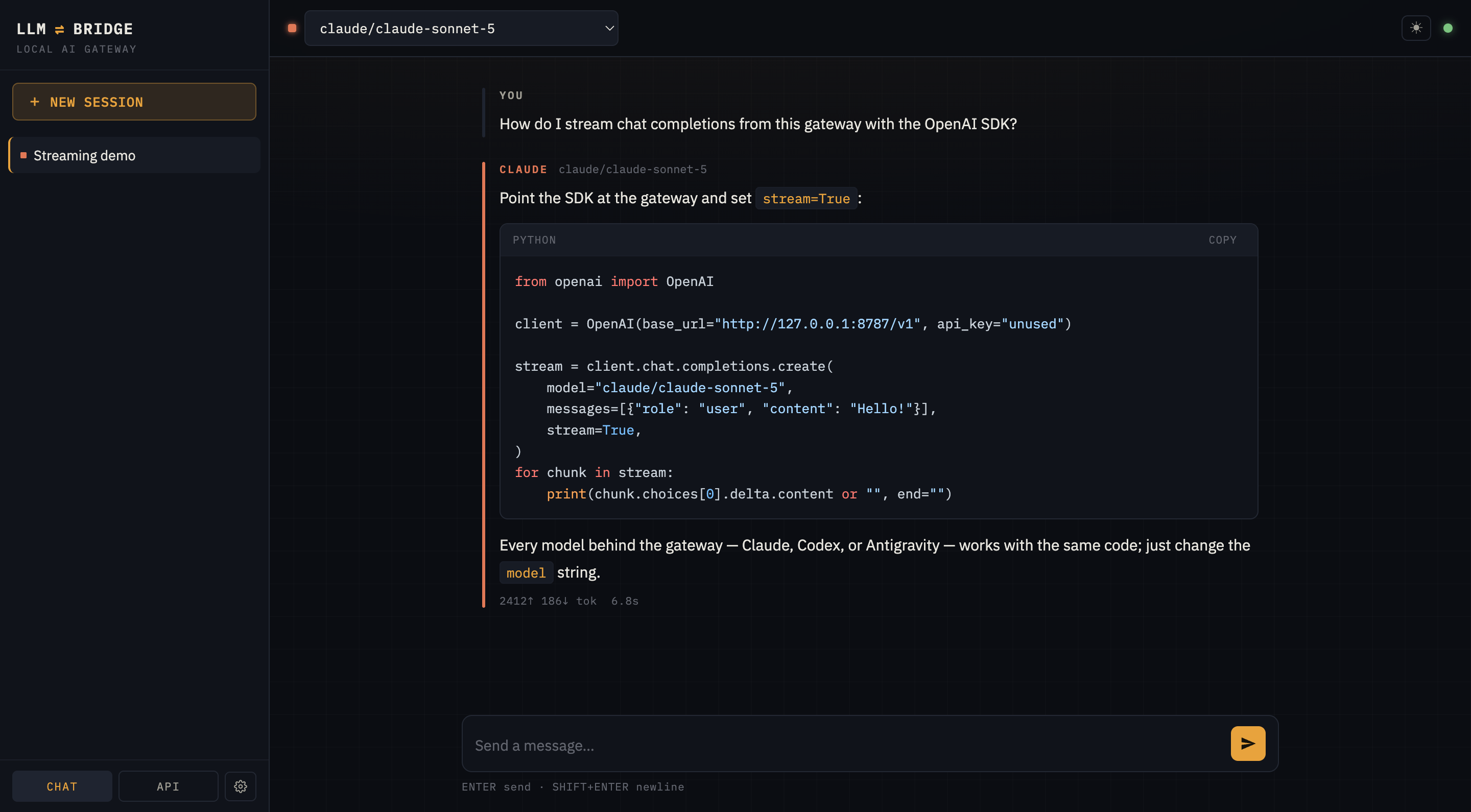Toggle light theme with the sun icon
Screen dimensions: 1471x812
tap(1416, 28)
